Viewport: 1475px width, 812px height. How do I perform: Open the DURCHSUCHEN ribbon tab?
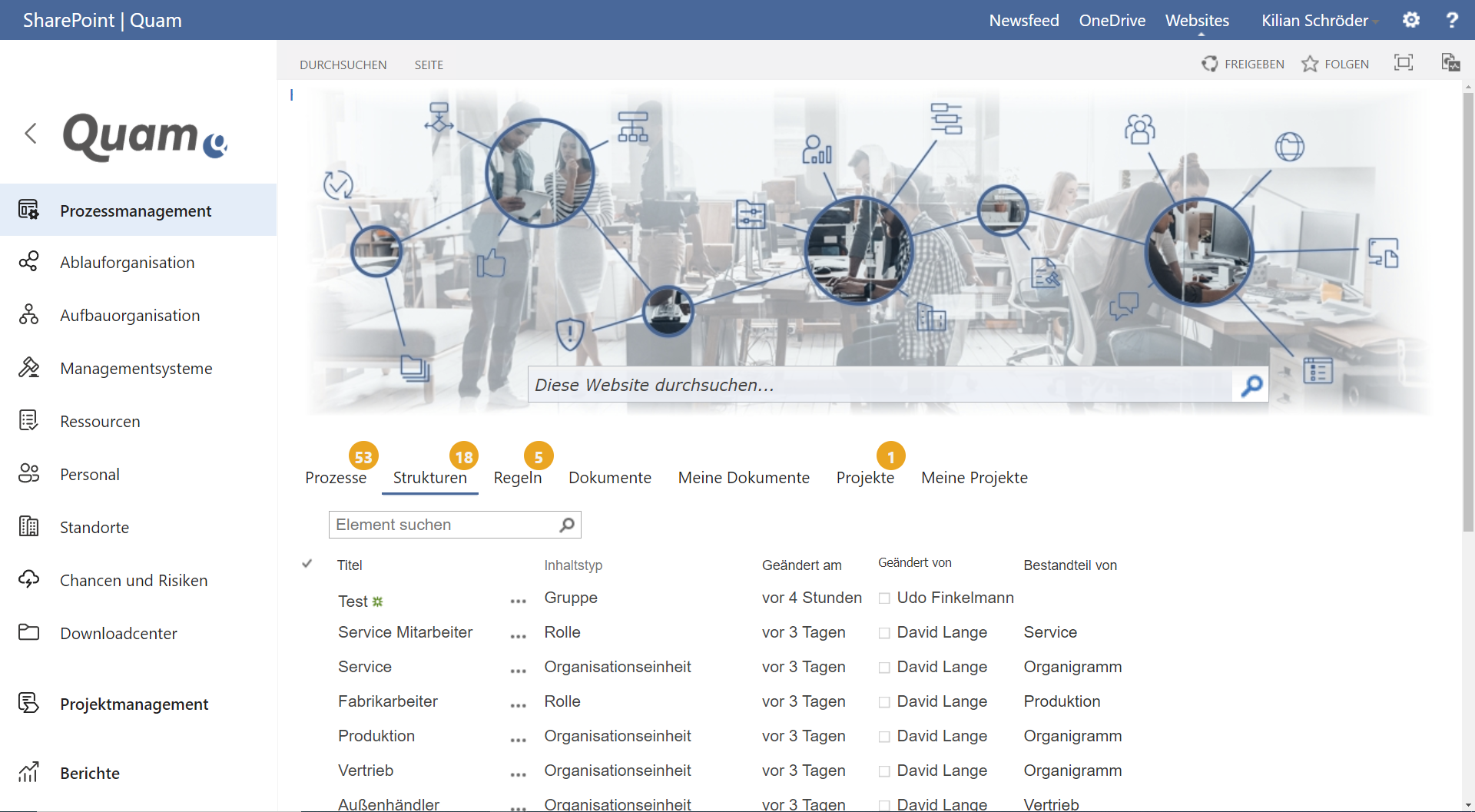[x=343, y=65]
